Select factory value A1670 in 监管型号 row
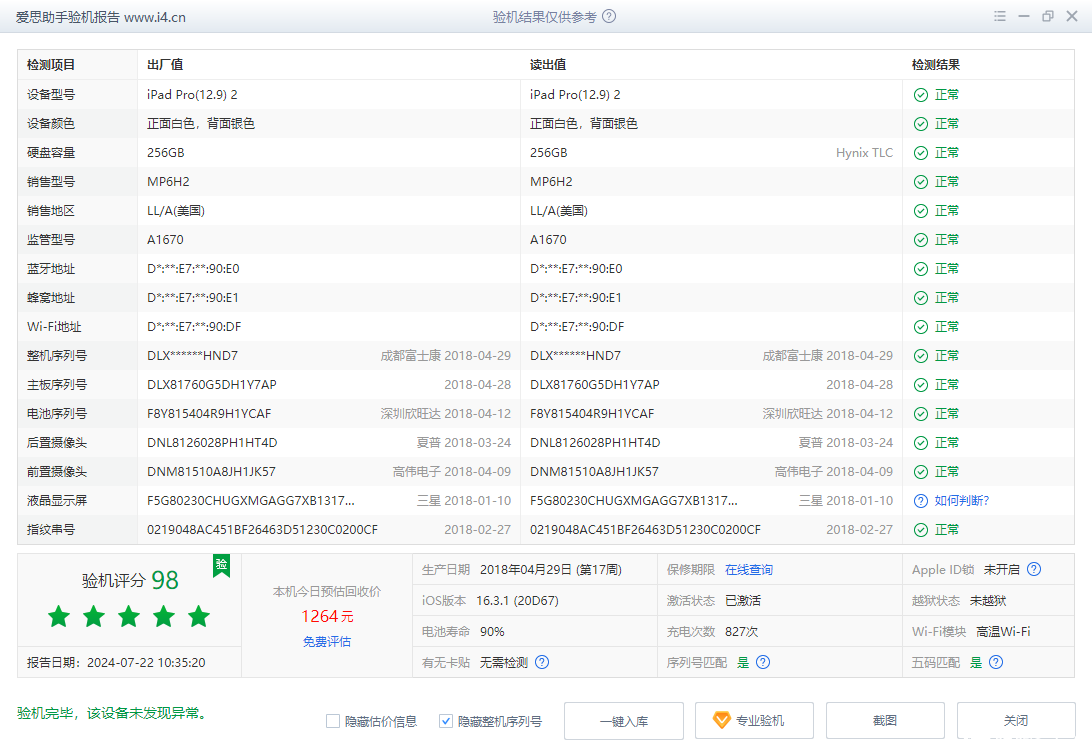Viewport: 1092px width, 756px height. (x=165, y=239)
